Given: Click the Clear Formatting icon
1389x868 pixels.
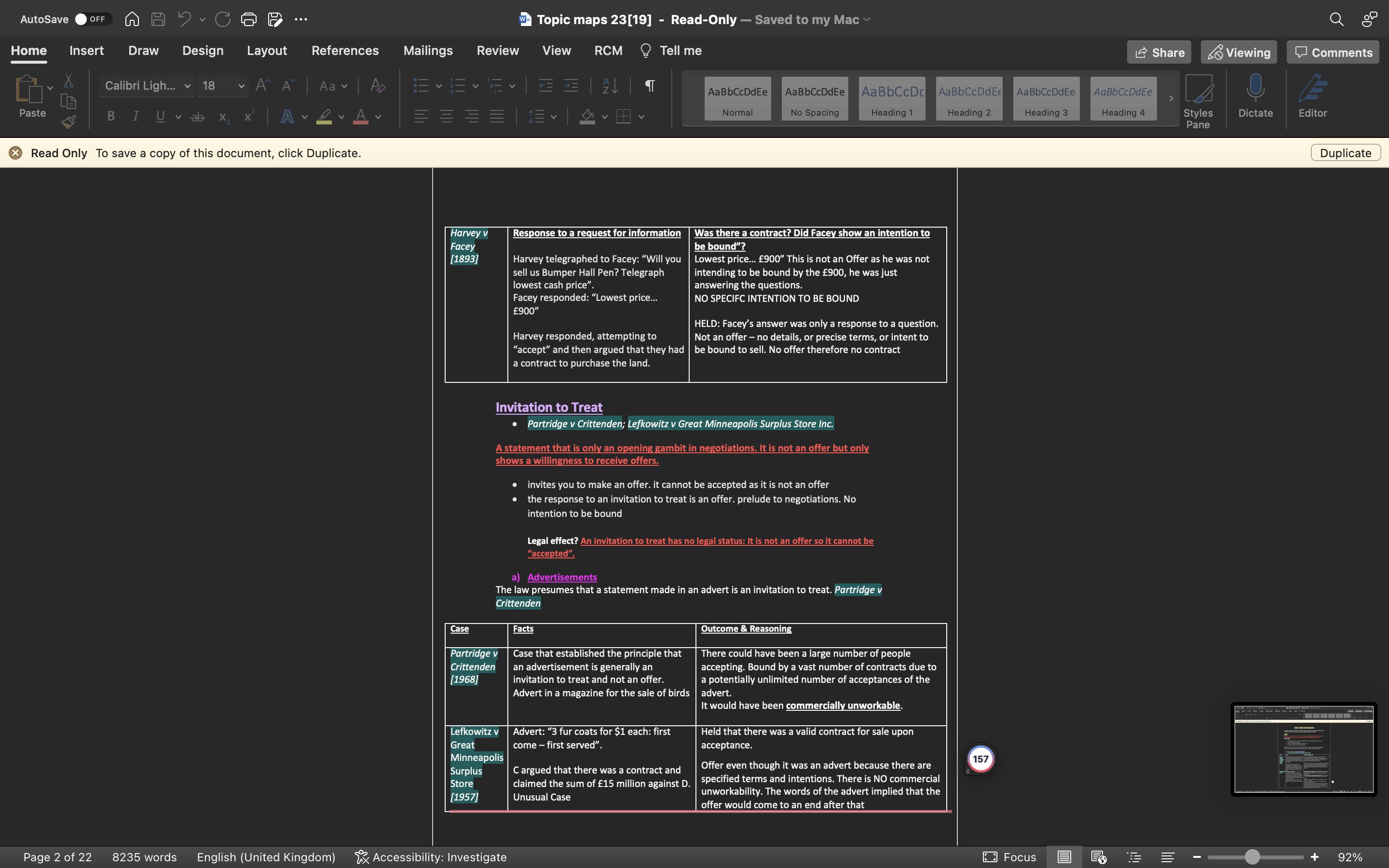Looking at the screenshot, I should point(377,85).
